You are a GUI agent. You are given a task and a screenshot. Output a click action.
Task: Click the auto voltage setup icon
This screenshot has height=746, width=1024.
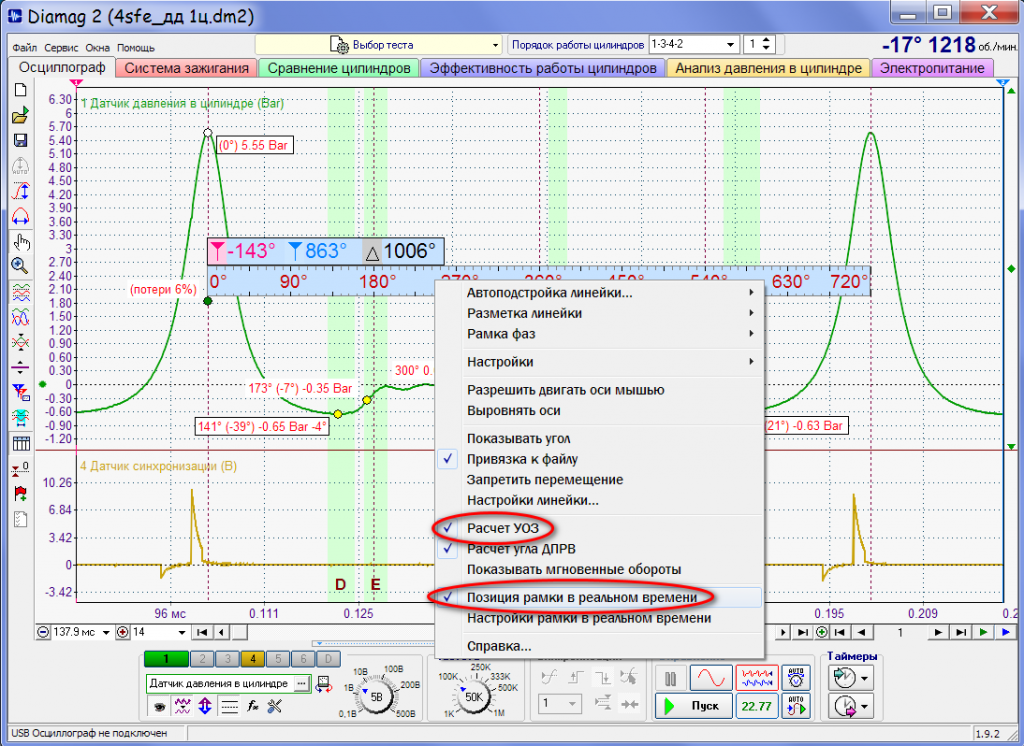coord(796,677)
